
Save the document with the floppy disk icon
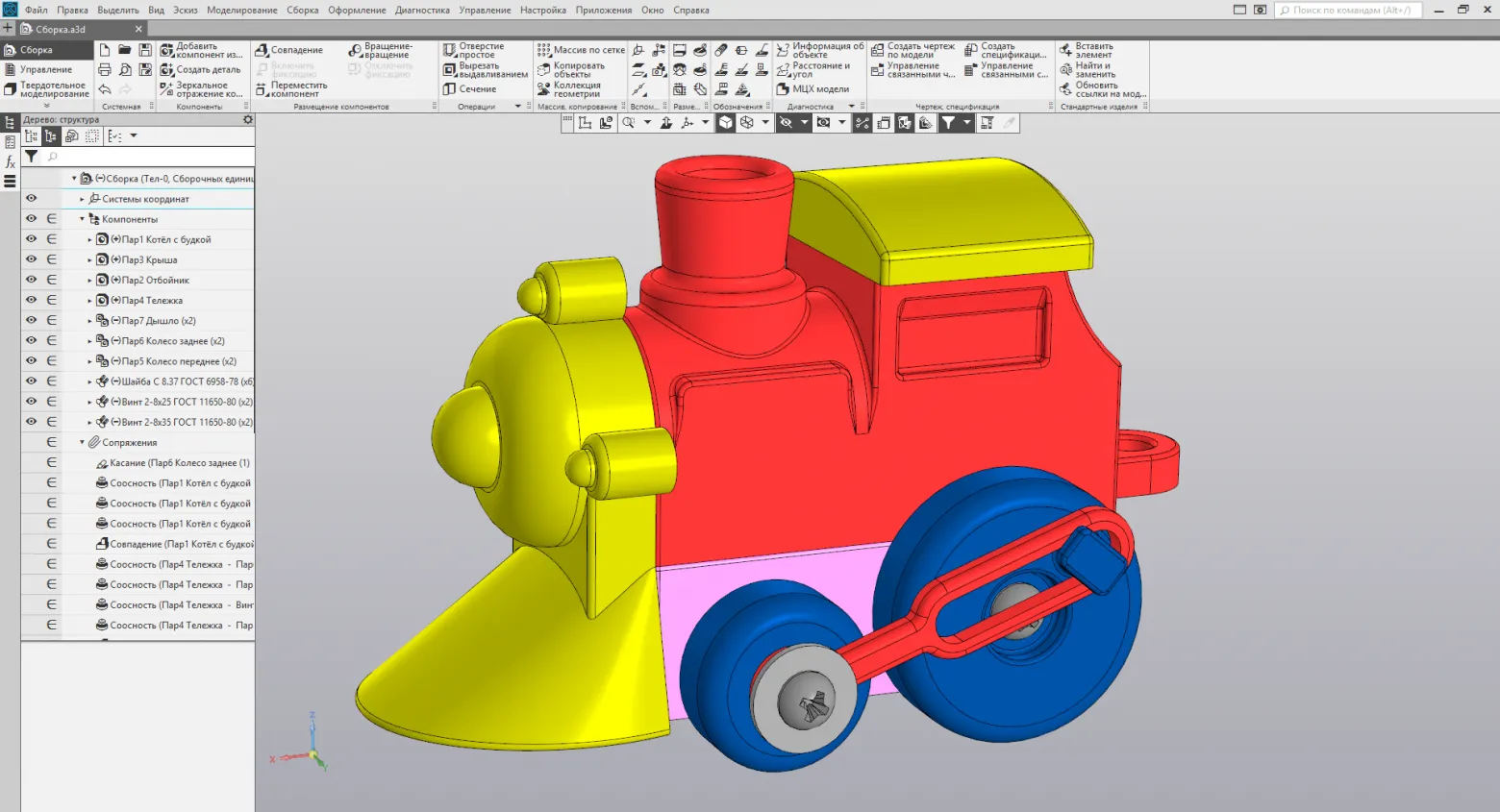[x=145, y=50]
